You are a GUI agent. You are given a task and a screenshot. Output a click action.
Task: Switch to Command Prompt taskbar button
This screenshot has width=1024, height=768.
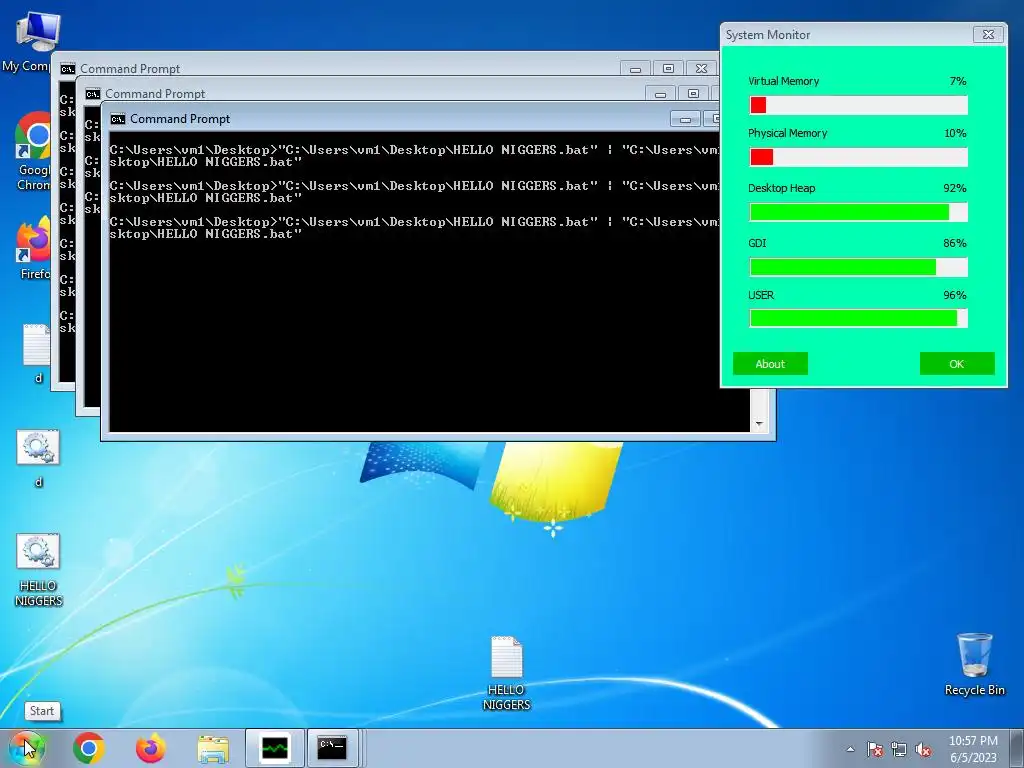[332, 748]
